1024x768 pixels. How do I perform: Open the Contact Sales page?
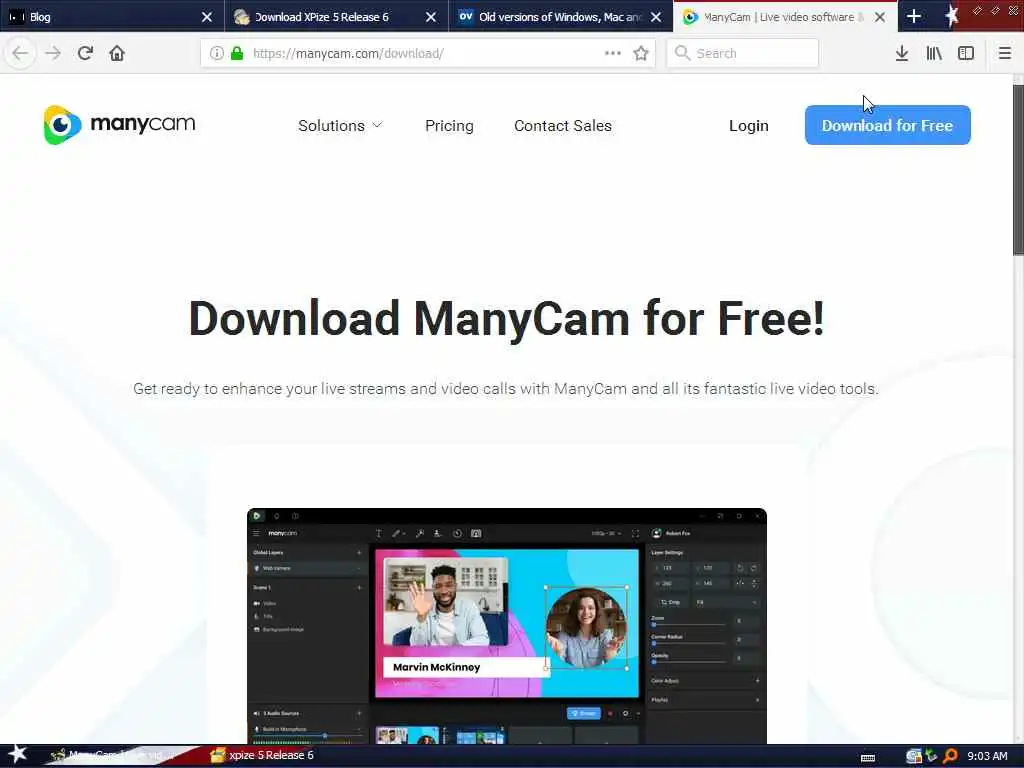click(563, 125)
